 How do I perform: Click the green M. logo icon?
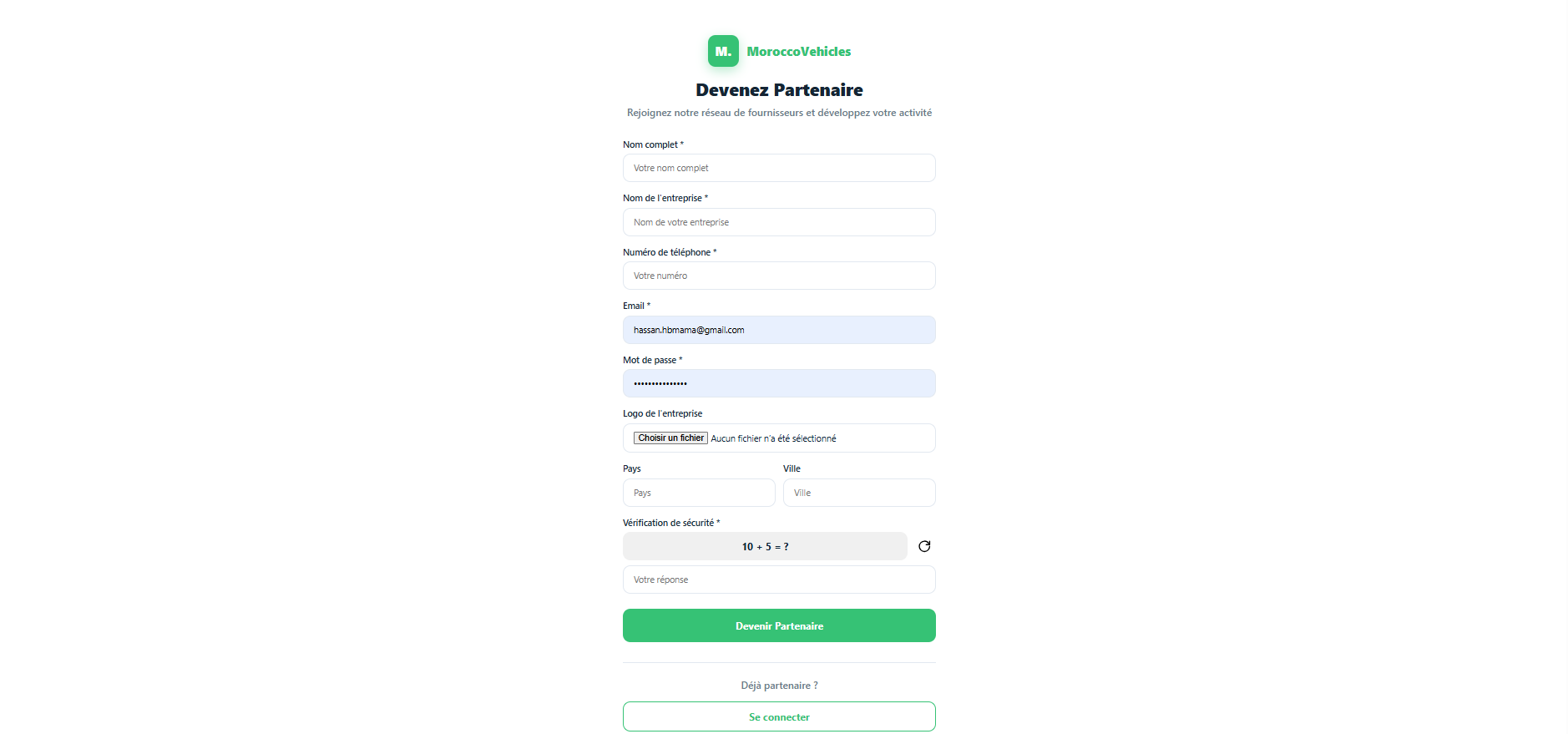tap(723, 51)
